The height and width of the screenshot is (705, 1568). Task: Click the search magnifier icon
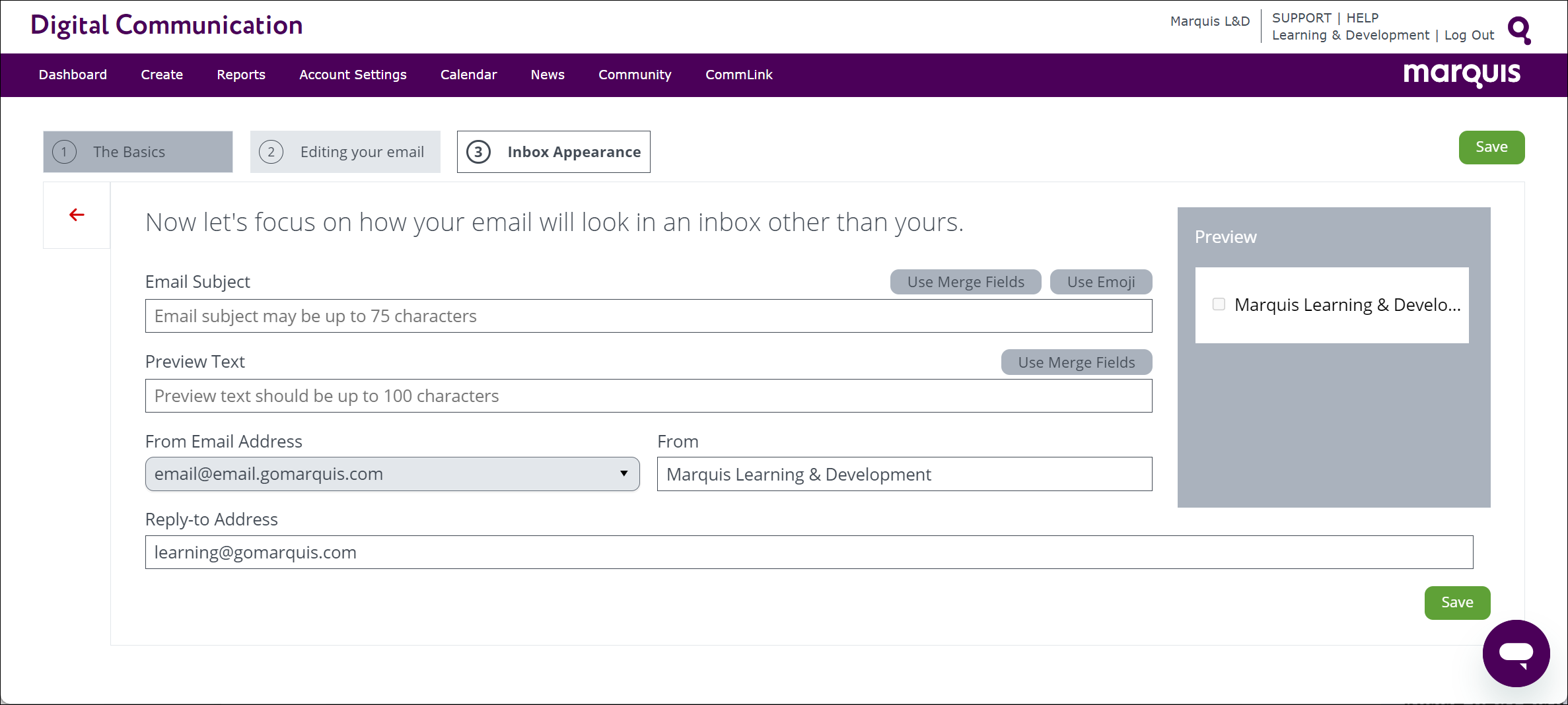(1519, 30)
